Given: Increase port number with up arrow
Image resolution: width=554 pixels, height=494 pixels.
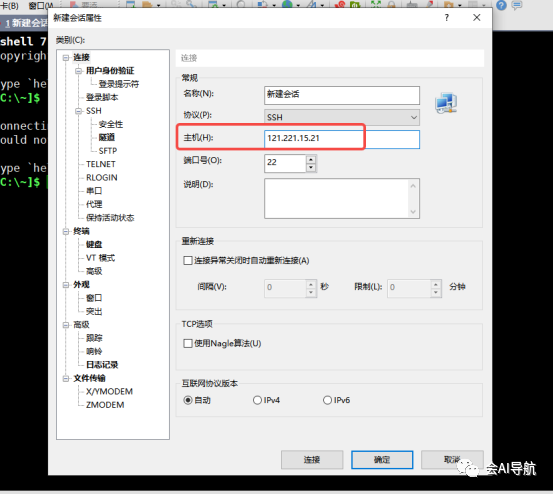Looking at the screenshot, I should pos(311,159).
